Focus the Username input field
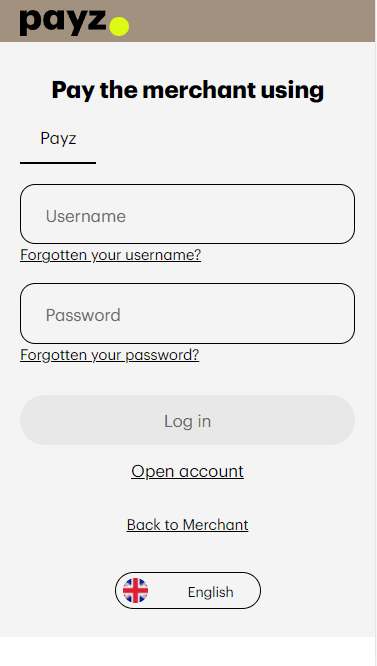 click(187, 214)
